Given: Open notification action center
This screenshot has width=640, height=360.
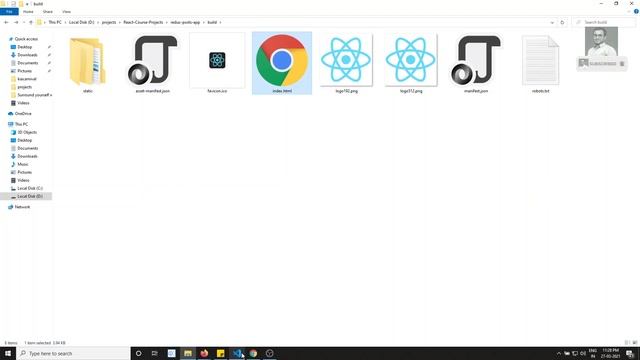Looking at the screenshot, I should tap(630, 353).
